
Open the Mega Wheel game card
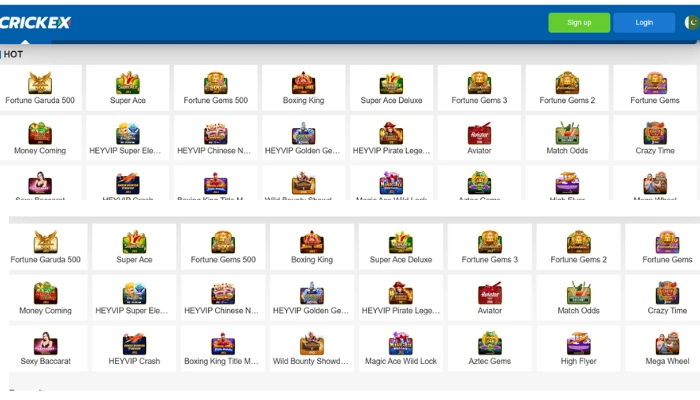click(663, 349)
